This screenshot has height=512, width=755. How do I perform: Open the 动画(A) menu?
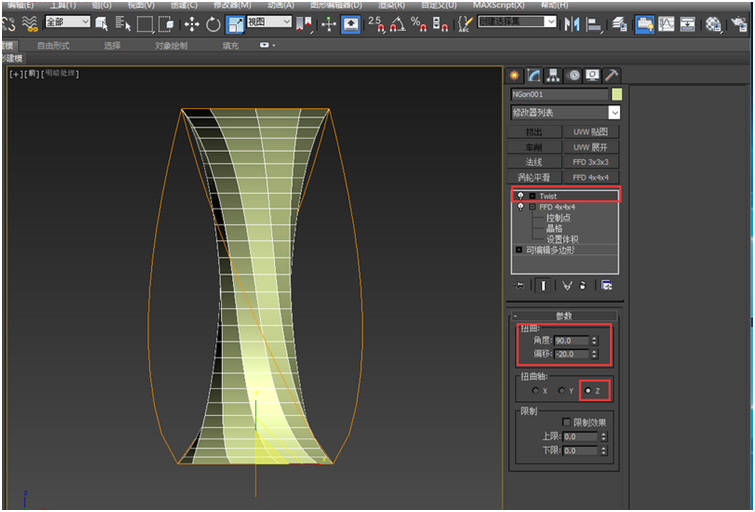pos(281,5)
